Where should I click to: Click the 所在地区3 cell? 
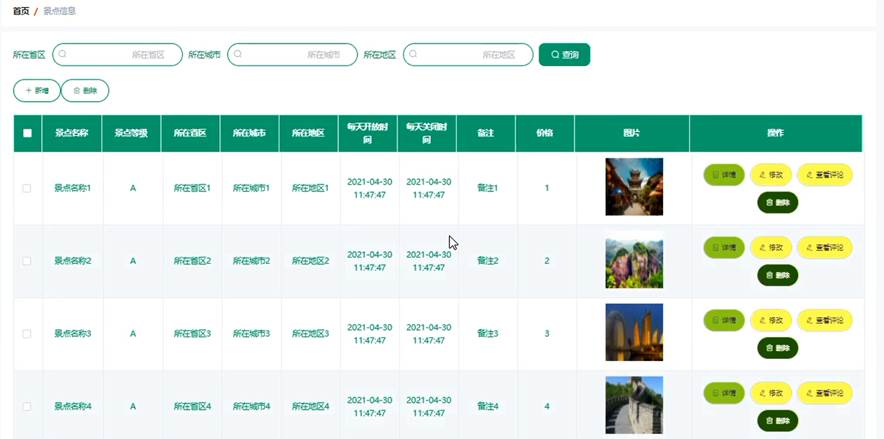pos(311,334)
